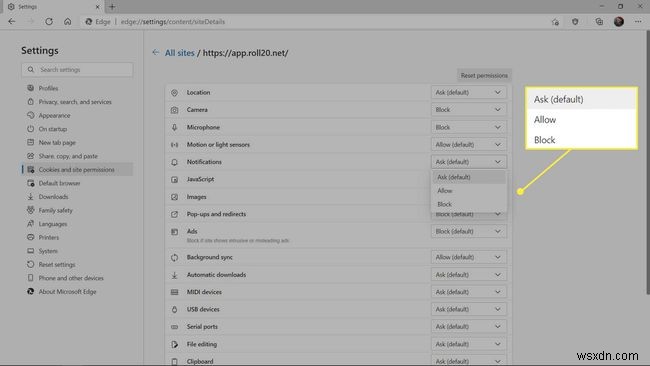Reload the page with refresh icon
The width and height of the screenshot is (650, 366).
tap(49, 22)
